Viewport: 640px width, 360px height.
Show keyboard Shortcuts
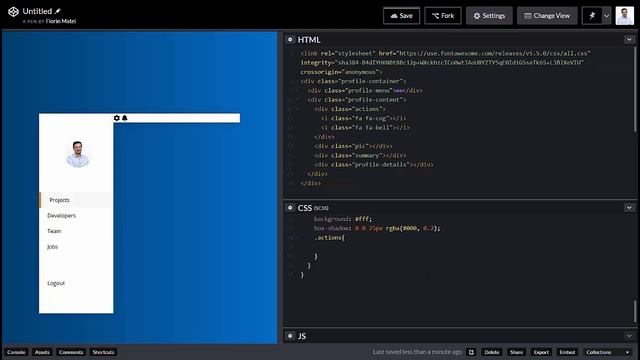(x=103, y=352)
